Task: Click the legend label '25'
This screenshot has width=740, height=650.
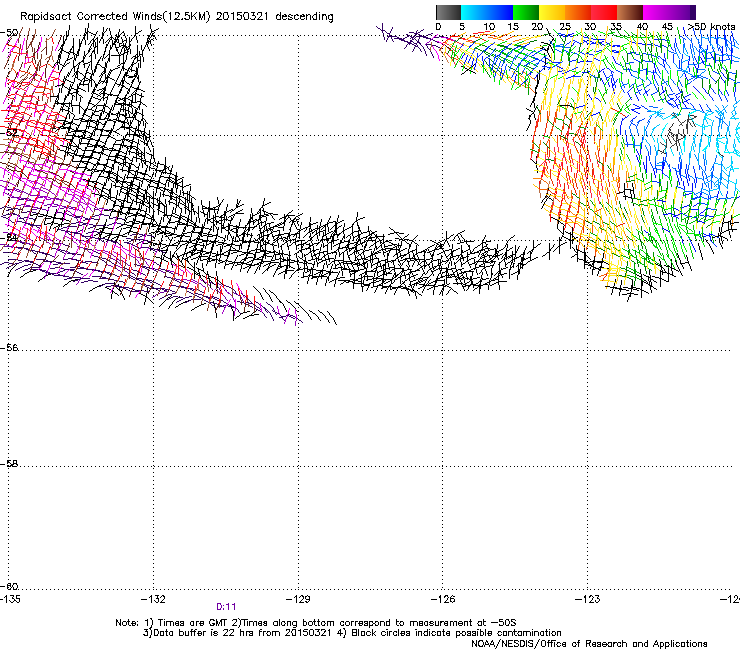Action: point(565,27)
